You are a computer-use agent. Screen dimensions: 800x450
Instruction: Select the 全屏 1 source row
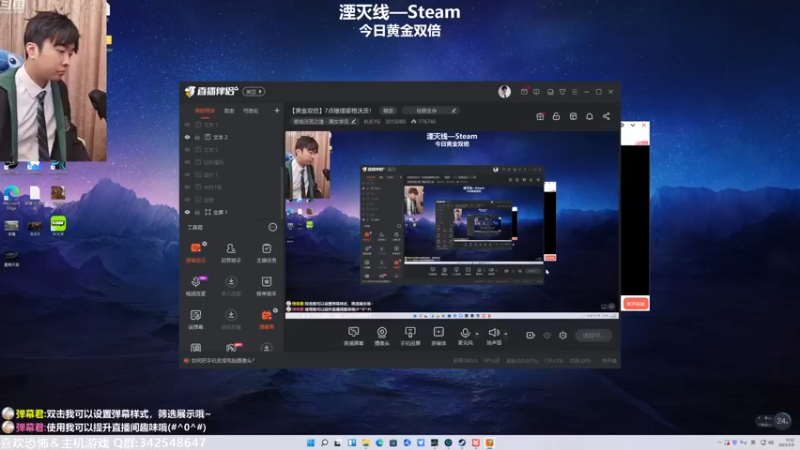coord(231,212)
